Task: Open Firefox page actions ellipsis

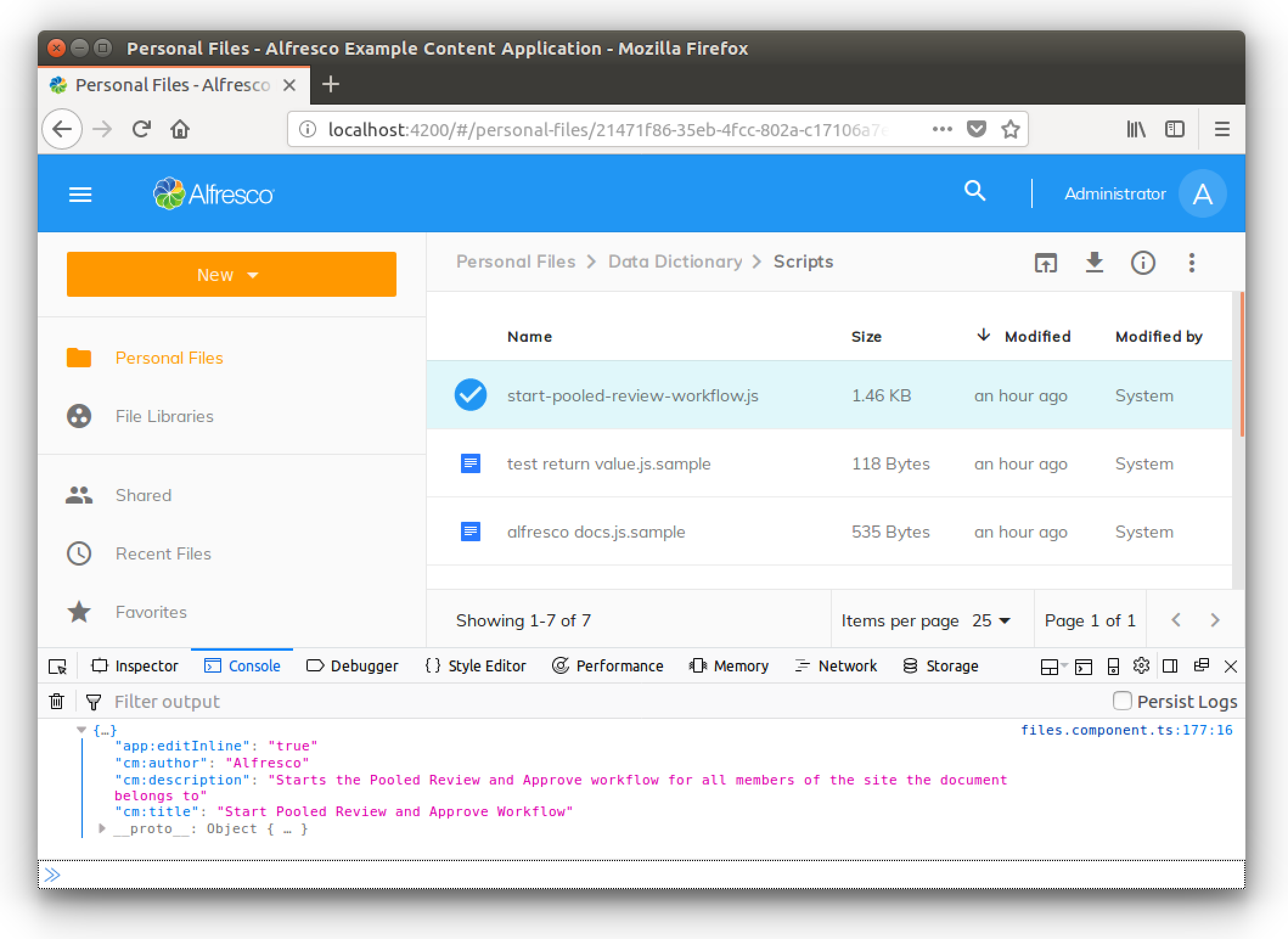Action: pyautogui.click(x=942, y=129)
